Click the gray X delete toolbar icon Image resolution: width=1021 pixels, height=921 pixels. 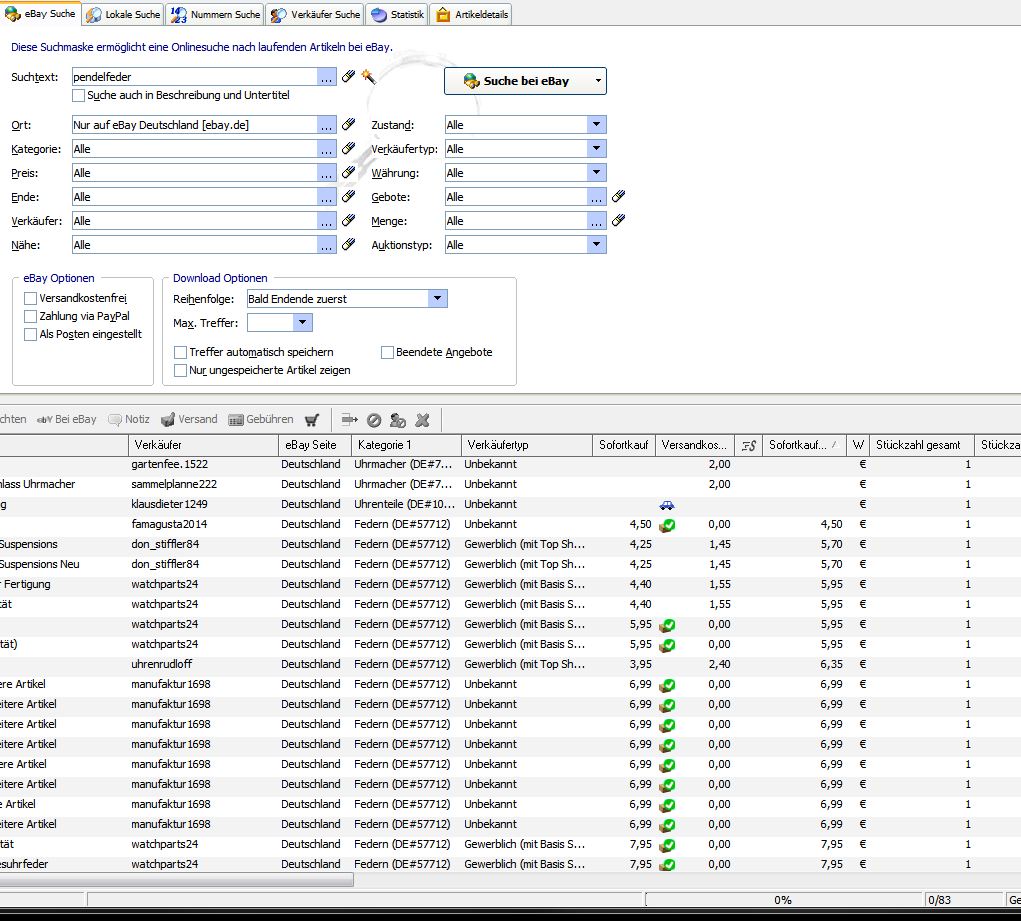(x=422, y=420)
